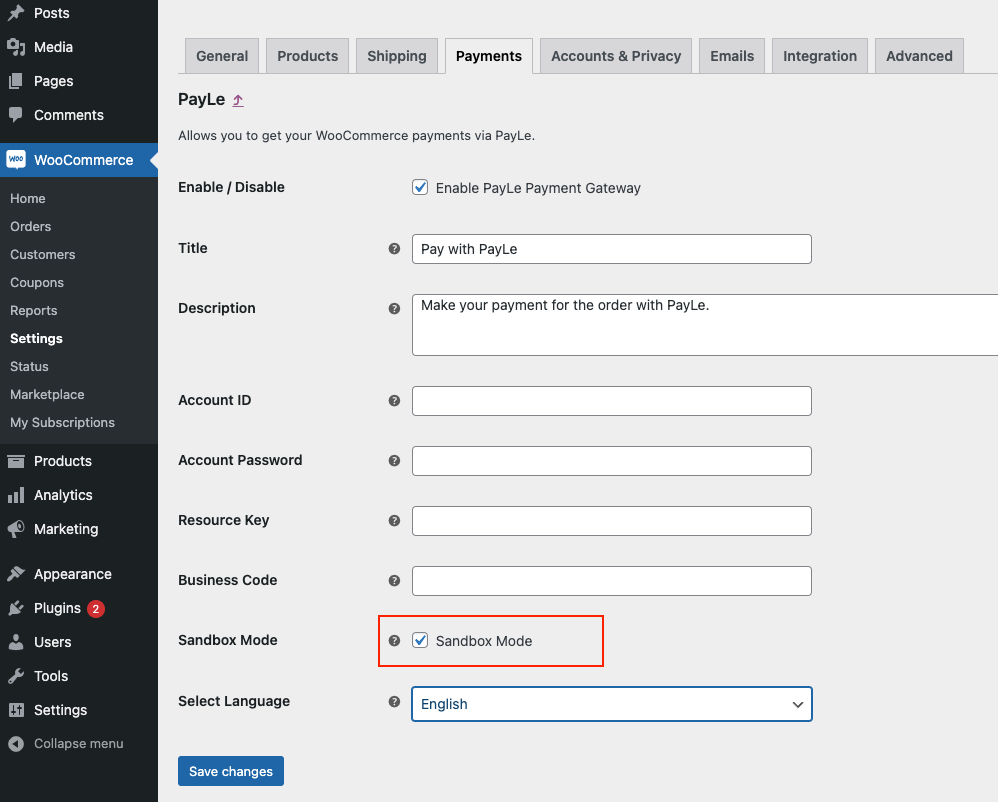Click the WooCommerce logo icon
The image size is (998, 802).
[16, 160]
